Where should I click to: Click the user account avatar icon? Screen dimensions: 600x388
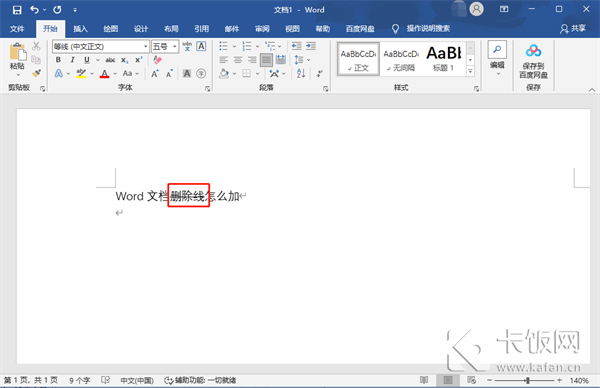476,9
